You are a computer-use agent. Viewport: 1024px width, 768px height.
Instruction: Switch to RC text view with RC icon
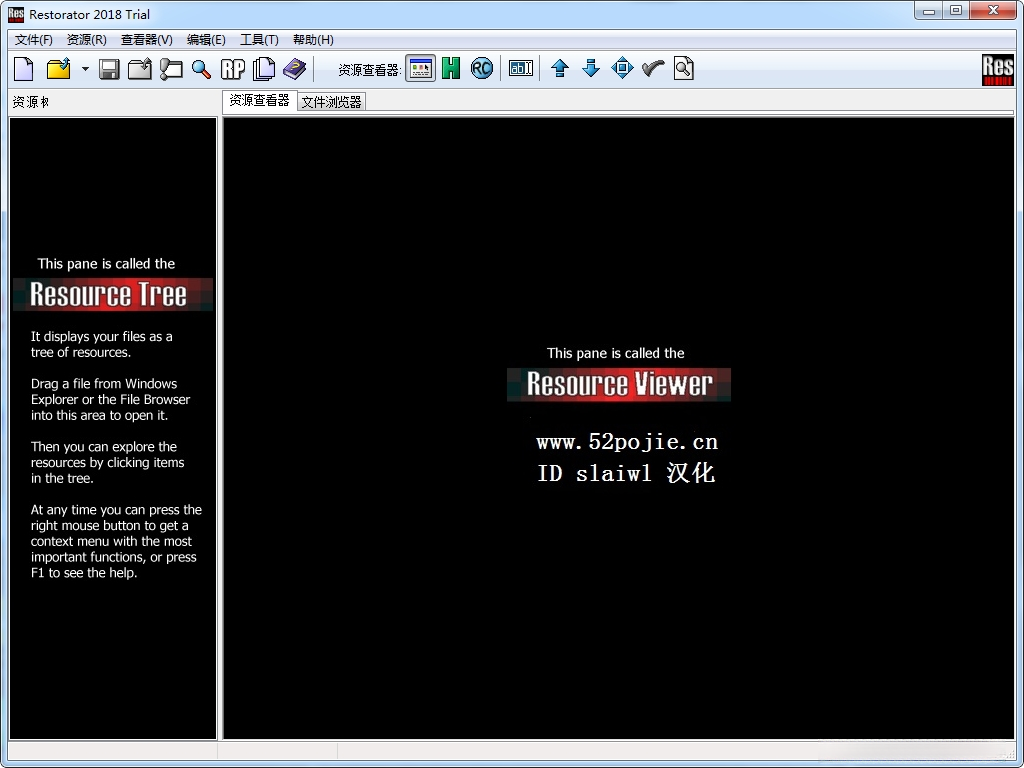pyautogui.click(x=482, y=69)
